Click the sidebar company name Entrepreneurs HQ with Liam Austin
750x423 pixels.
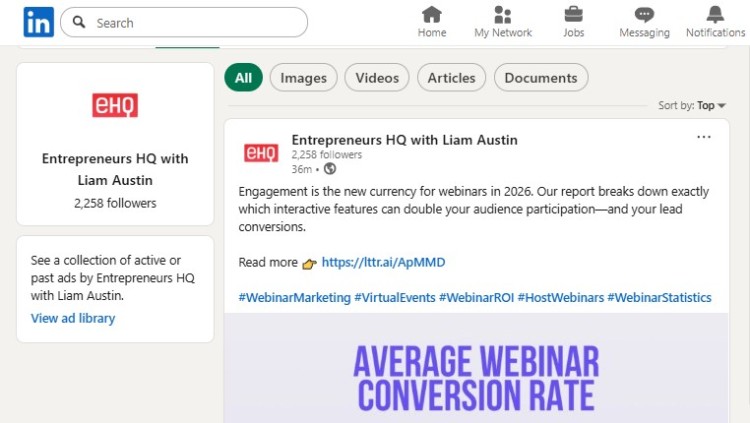tap(115, 169)
